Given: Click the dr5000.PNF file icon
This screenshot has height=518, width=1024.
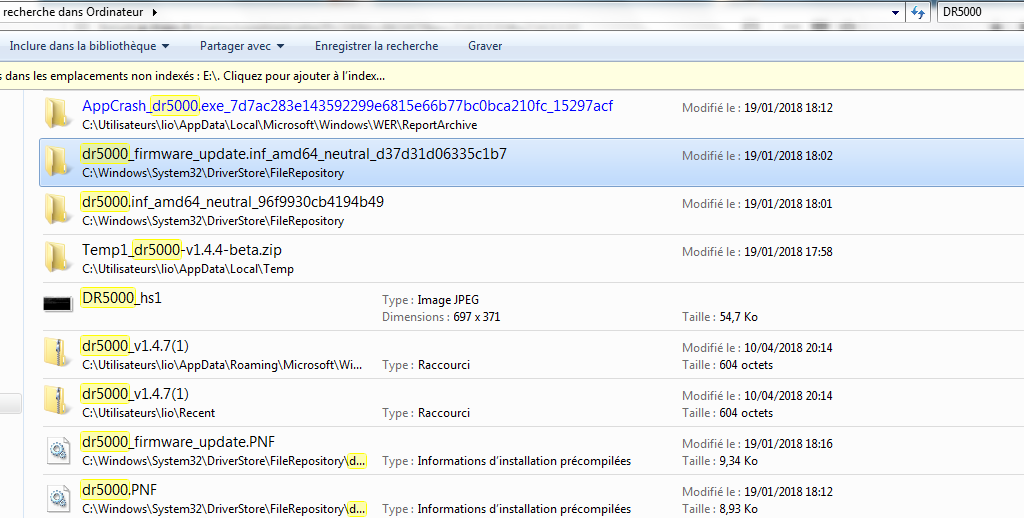Looking at the screenshot, I should click(57, 498).
